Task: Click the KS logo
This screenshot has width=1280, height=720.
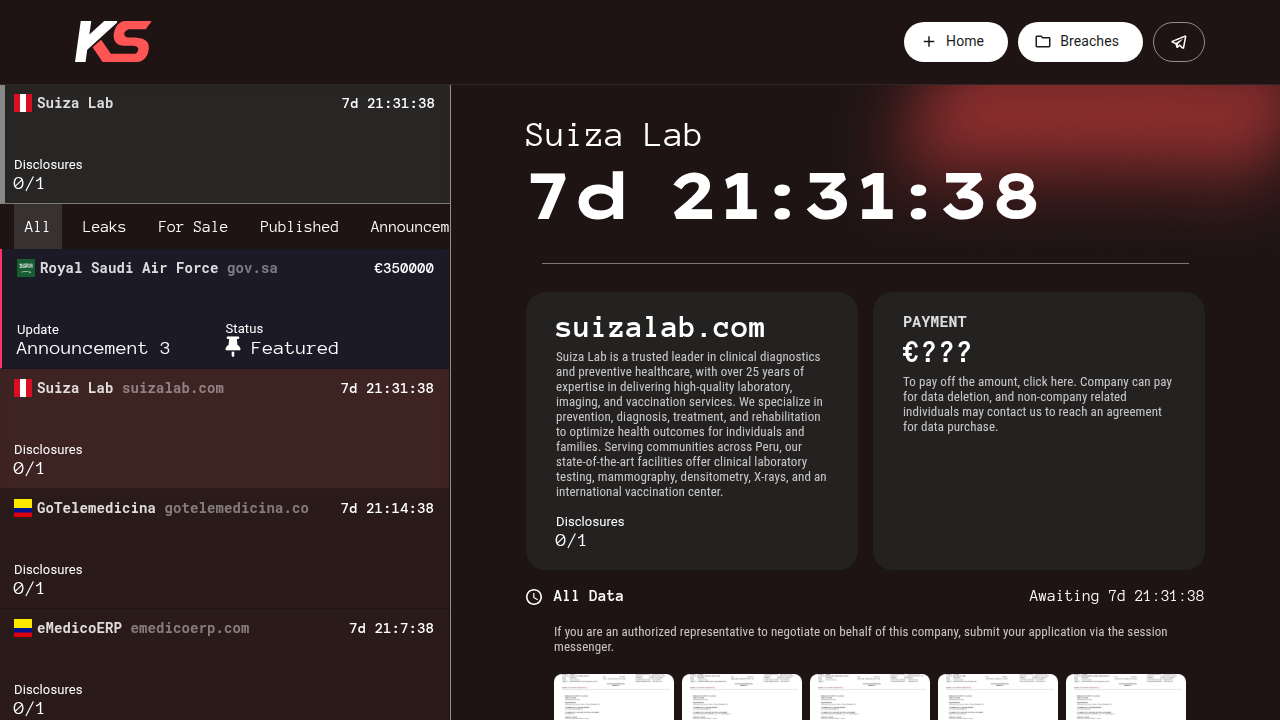Action: coord(113,42)
